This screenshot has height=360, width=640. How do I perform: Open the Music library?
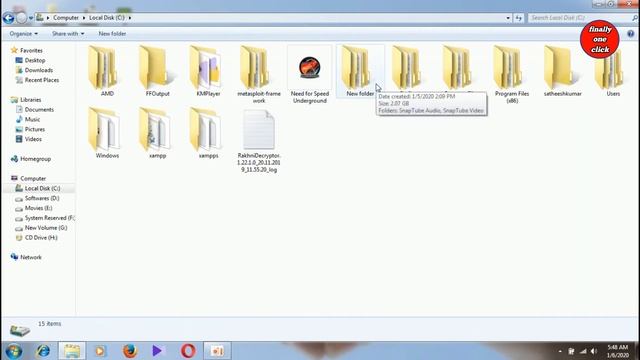(x=32, y=120)
